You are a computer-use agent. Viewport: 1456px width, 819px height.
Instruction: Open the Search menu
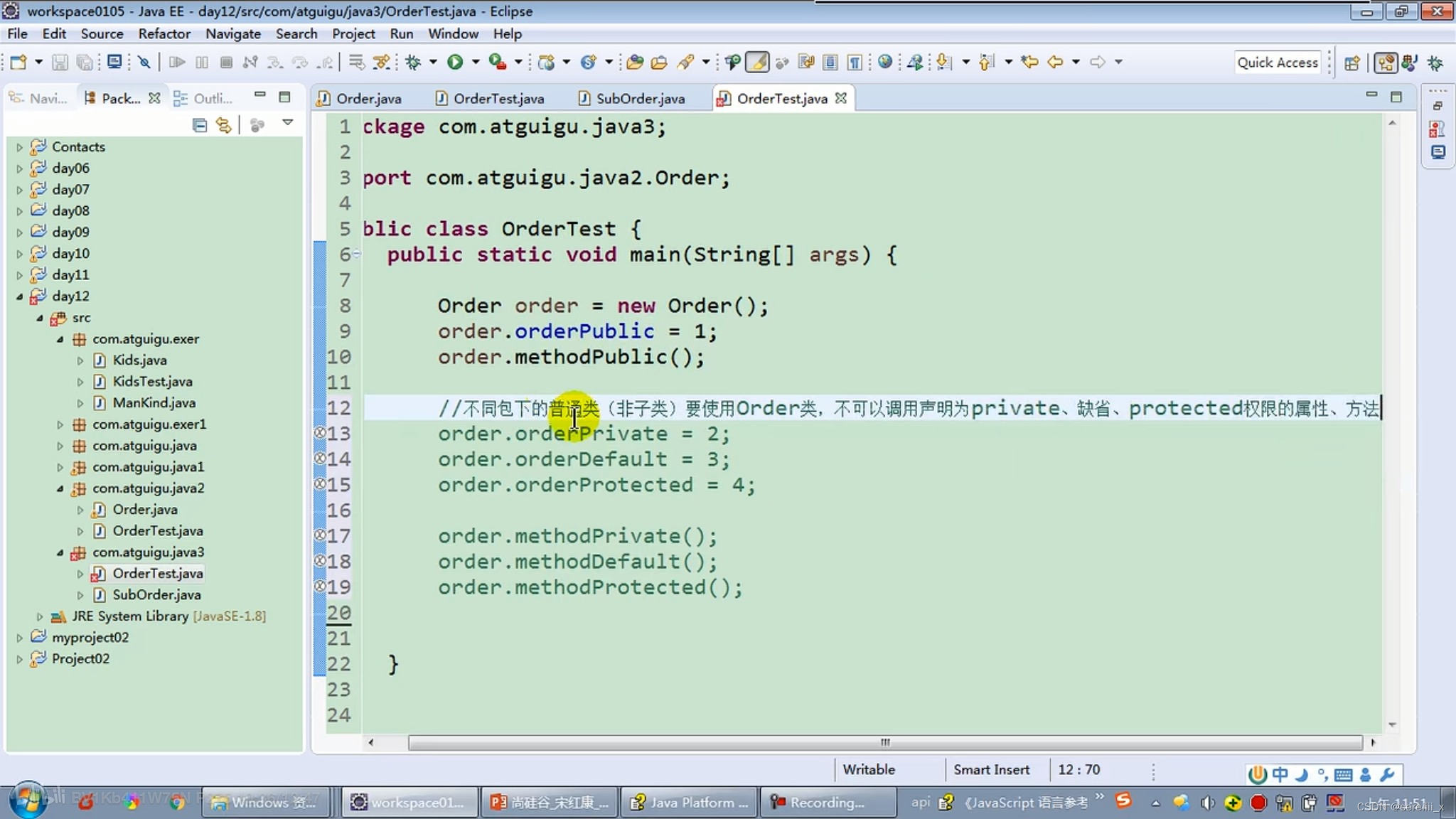[295, 33]
